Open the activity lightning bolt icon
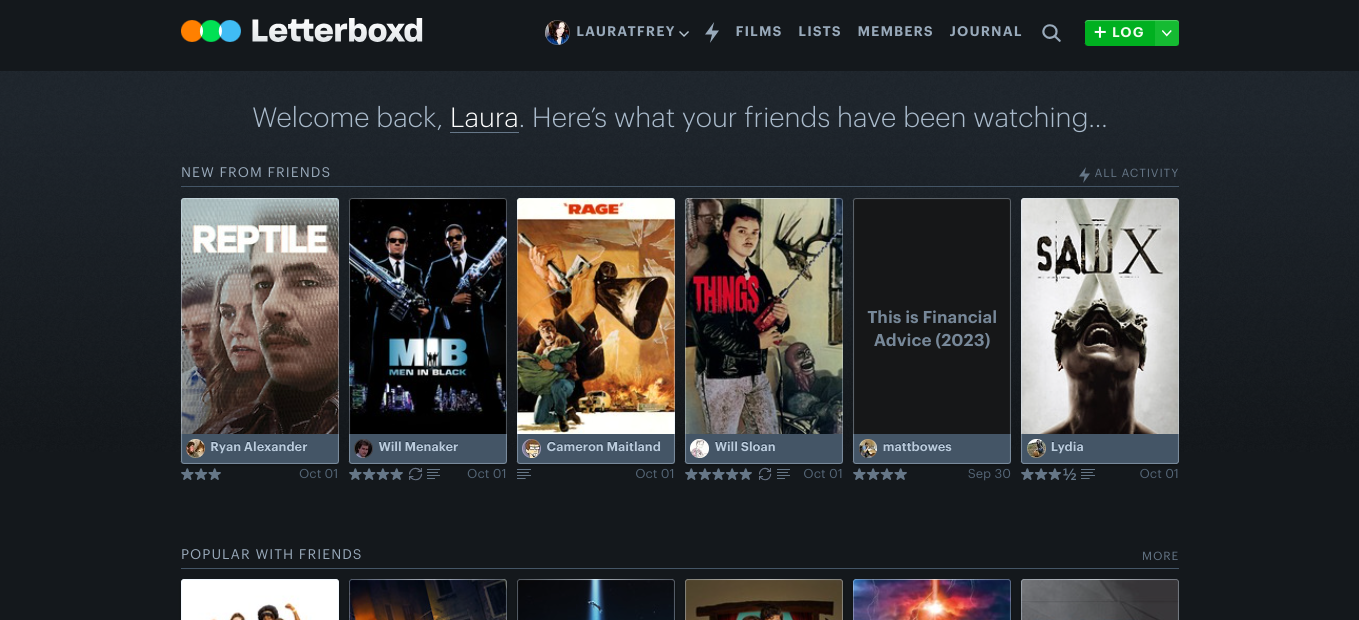The height and width of the screenshot is (620, 1359). (712, 33)
